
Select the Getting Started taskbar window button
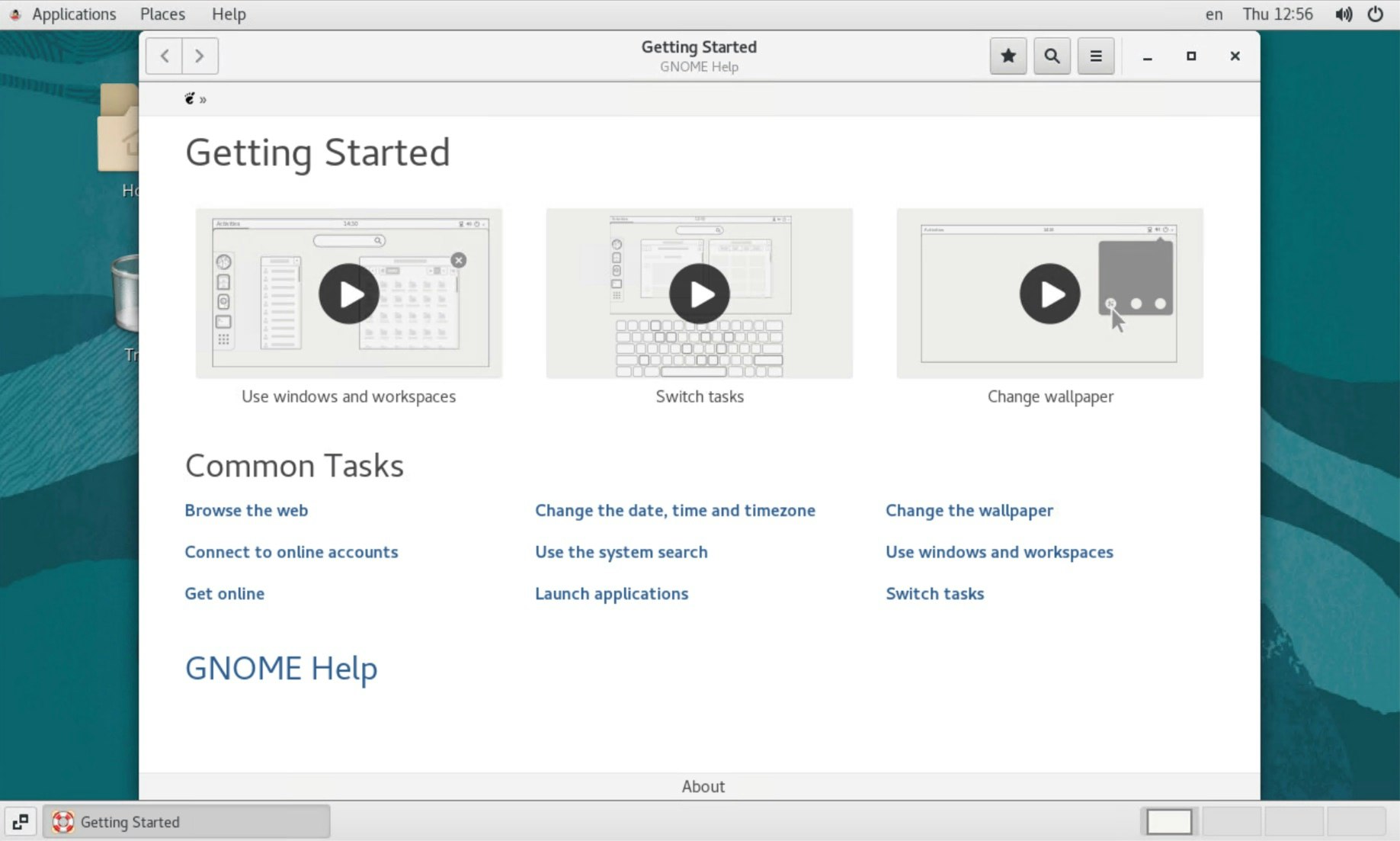pos(187,822)
